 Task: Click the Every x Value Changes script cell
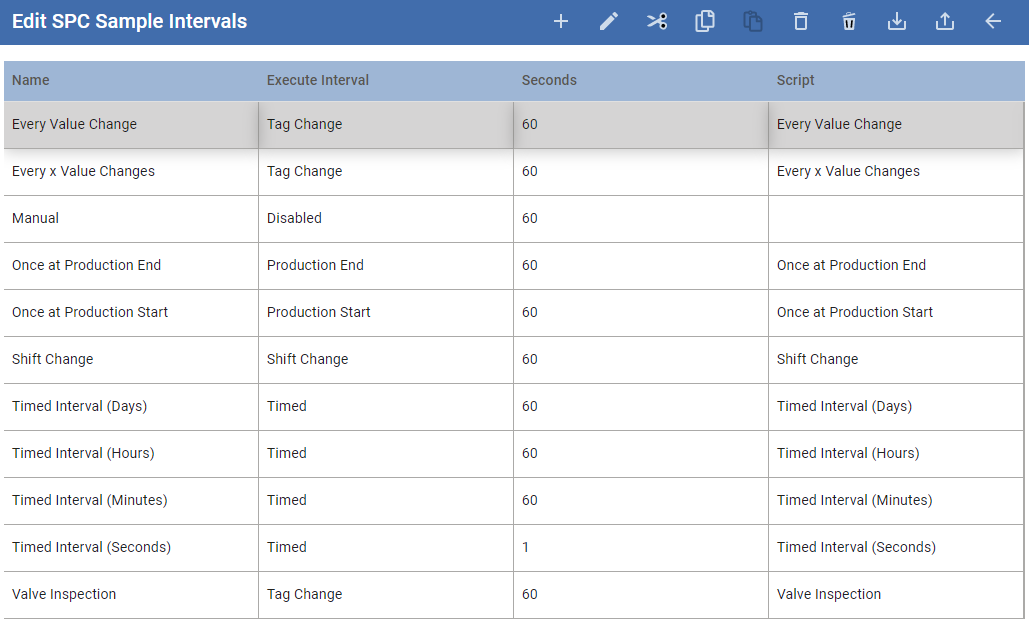pos(848,171)
